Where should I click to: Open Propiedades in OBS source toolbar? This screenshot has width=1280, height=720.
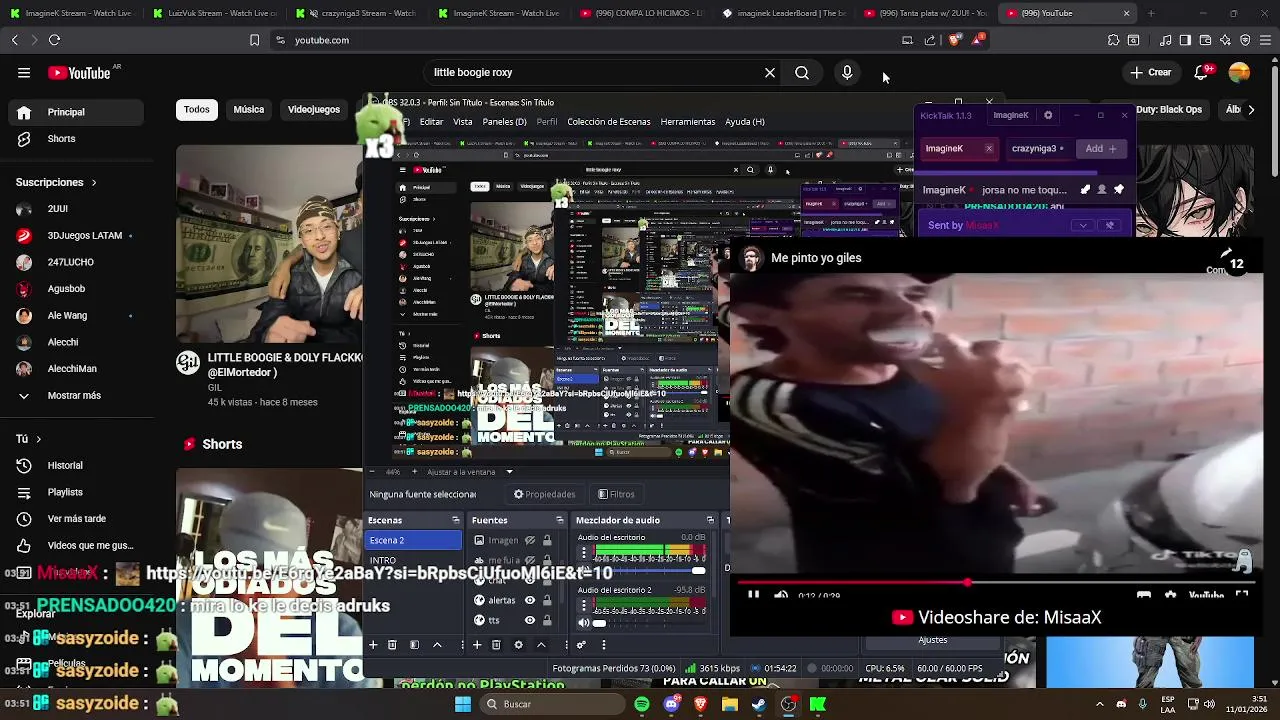pos(545,494)
